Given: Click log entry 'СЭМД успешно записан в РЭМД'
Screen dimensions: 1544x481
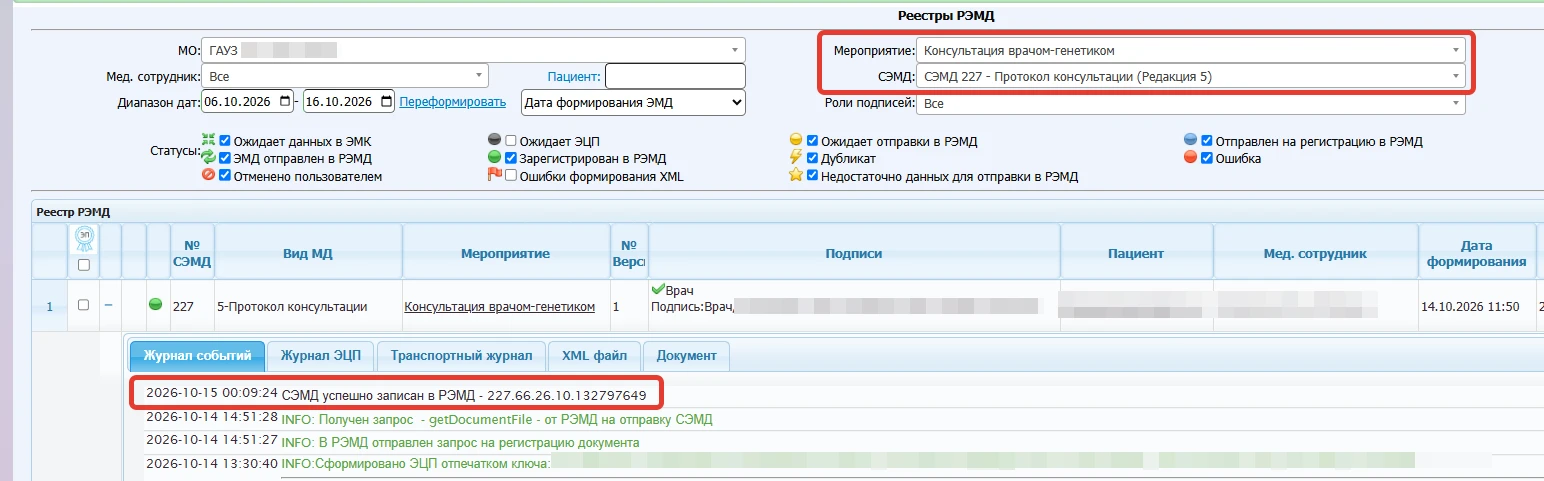Looking at the screenshot, I should (x=464, y=394).
